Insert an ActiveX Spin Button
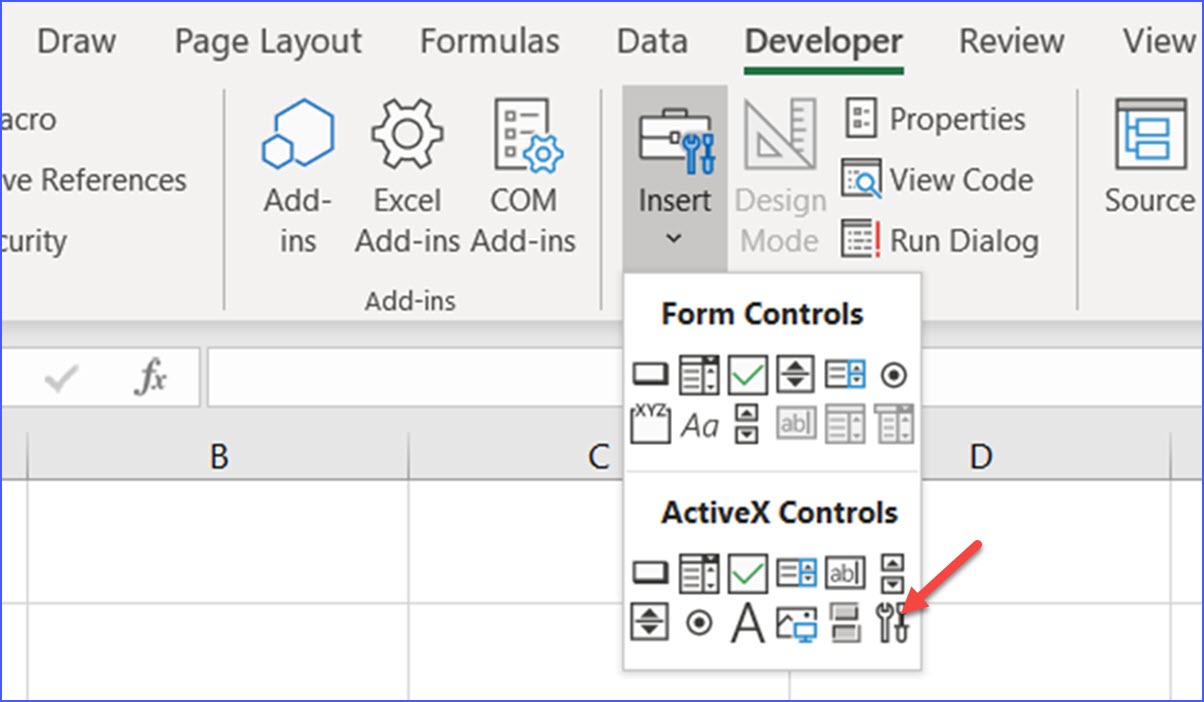This screenshot has width=1204, height=702. click(651, 622)
